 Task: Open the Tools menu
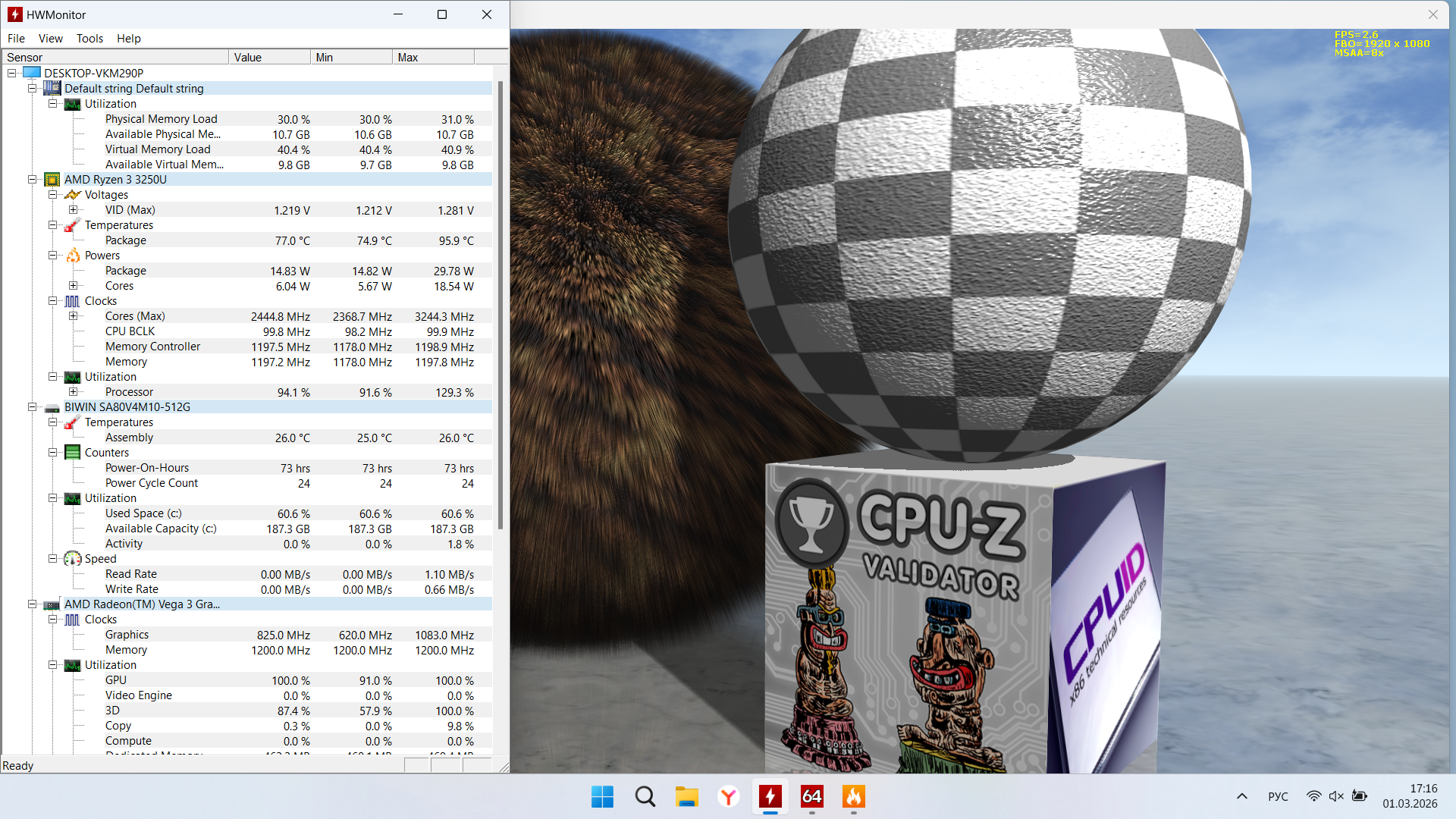89,39
